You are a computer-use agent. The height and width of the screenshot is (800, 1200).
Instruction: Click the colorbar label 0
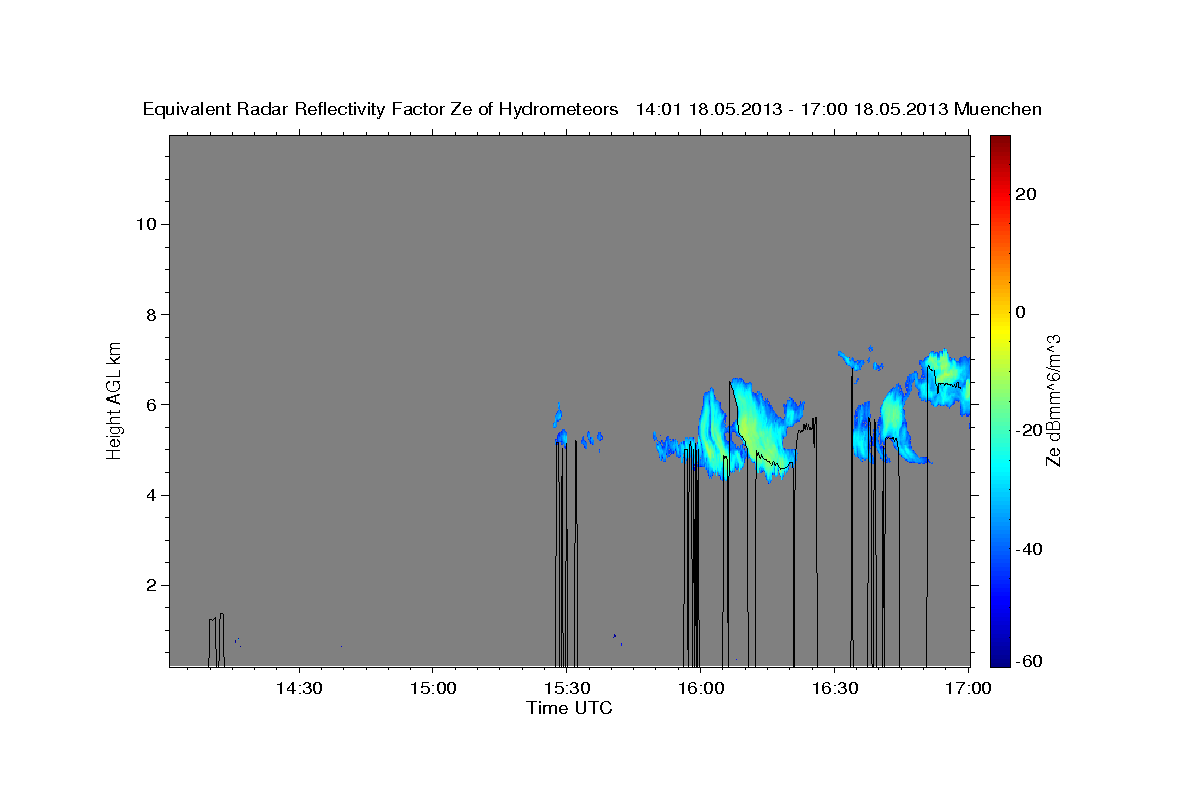(1021, 312)
